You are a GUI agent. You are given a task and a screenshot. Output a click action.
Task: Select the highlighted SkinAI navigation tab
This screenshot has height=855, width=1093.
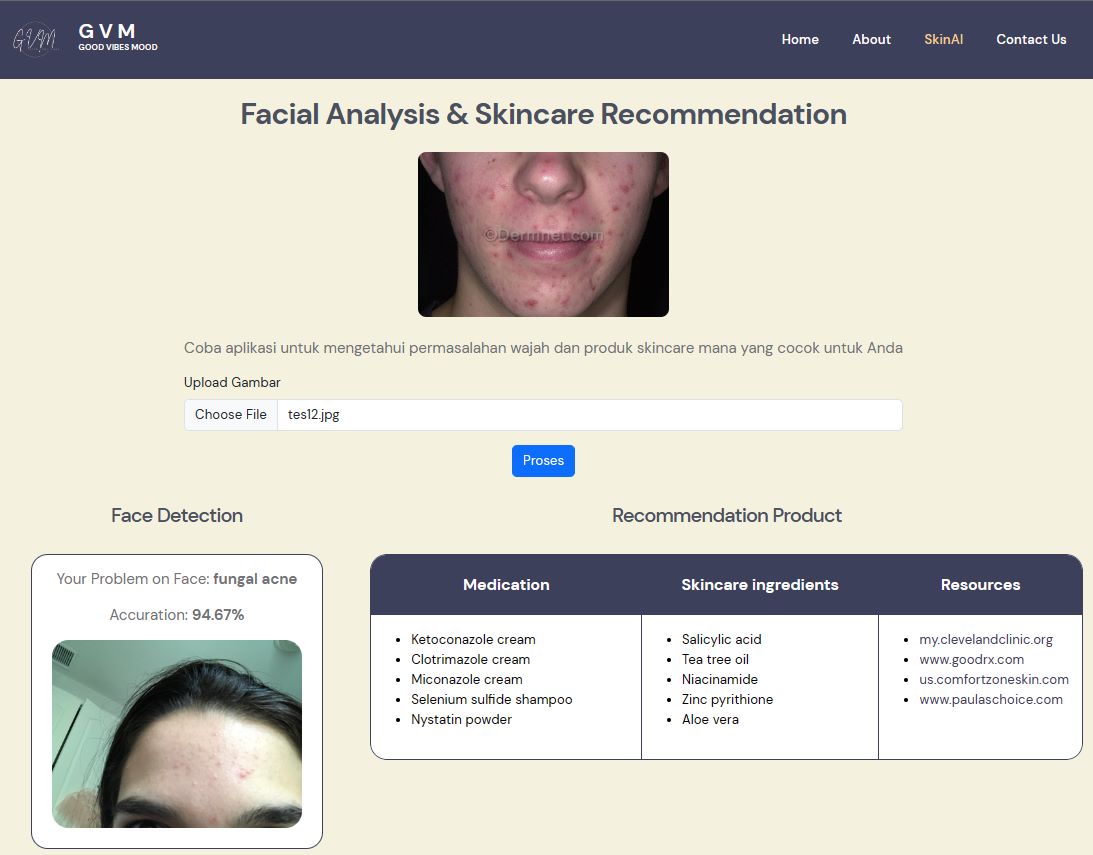click(943, 39)
